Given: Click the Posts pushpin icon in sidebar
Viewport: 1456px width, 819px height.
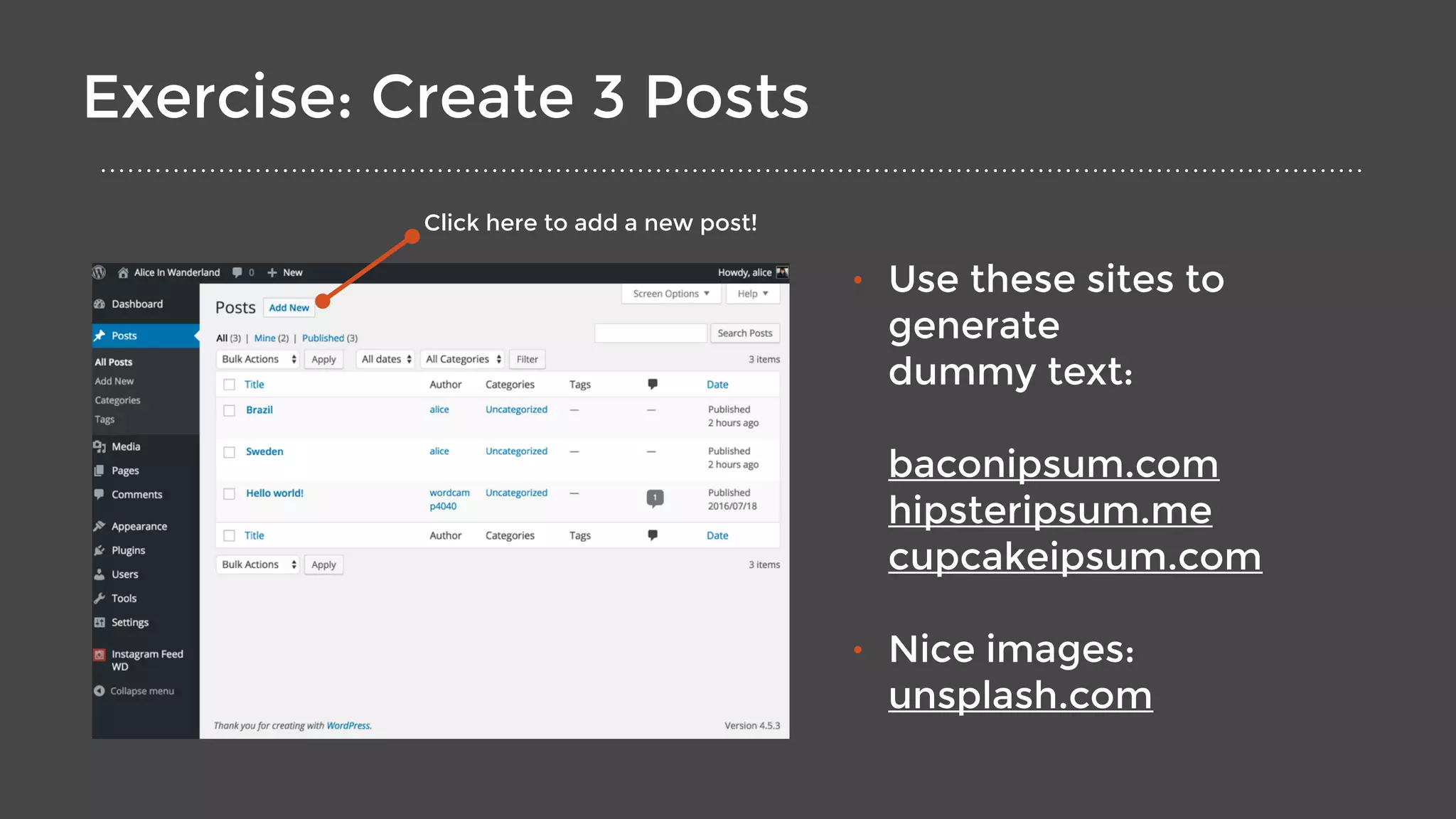Looking at the screenshot, I should pos(100,336).
